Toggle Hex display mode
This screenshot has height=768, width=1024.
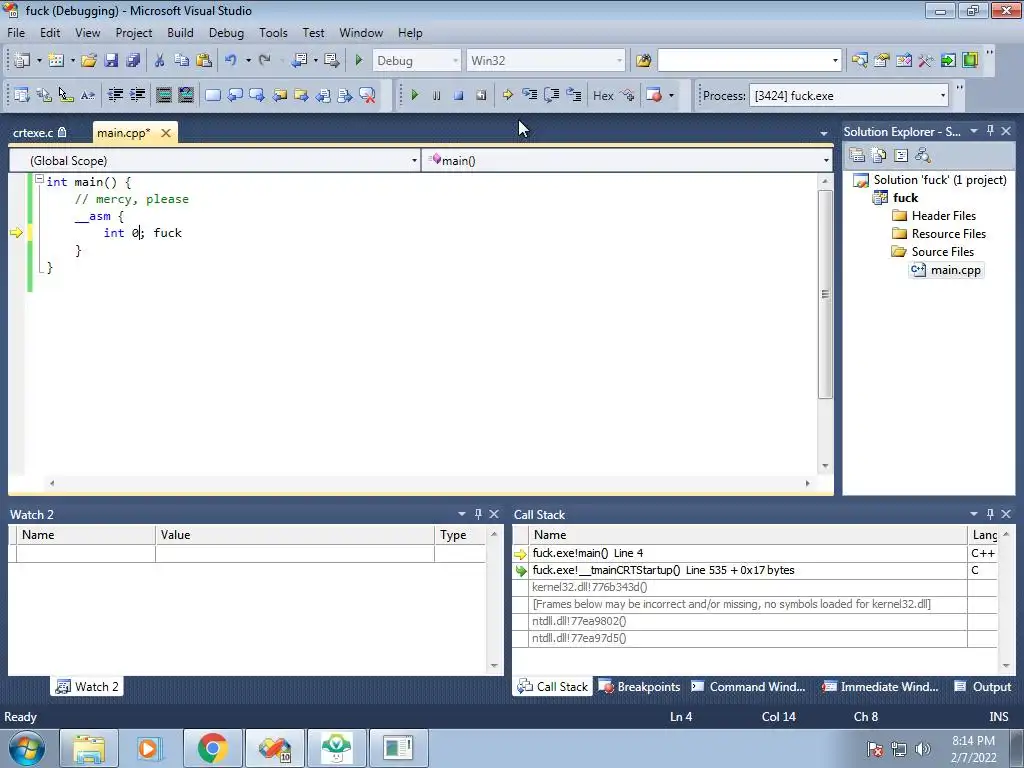point(603,95)
